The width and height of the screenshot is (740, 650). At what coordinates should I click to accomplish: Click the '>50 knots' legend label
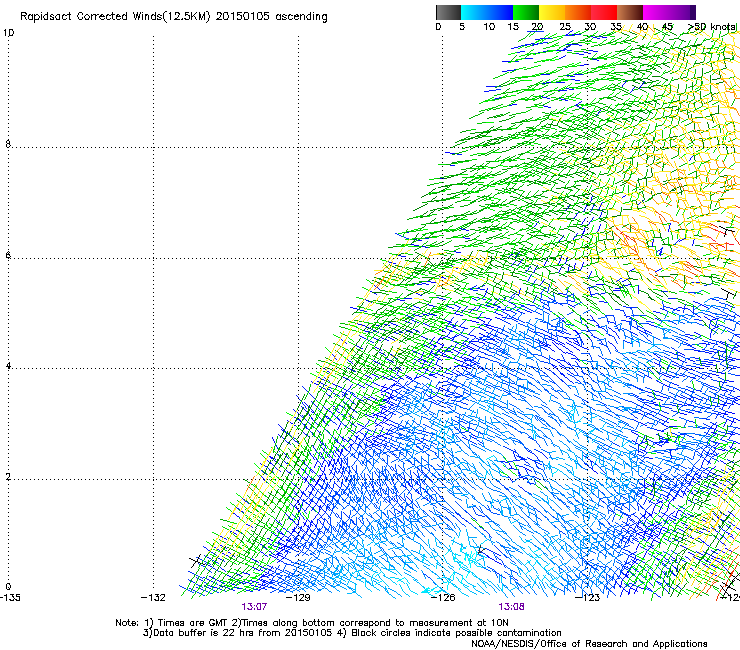(x=712, y=27)
